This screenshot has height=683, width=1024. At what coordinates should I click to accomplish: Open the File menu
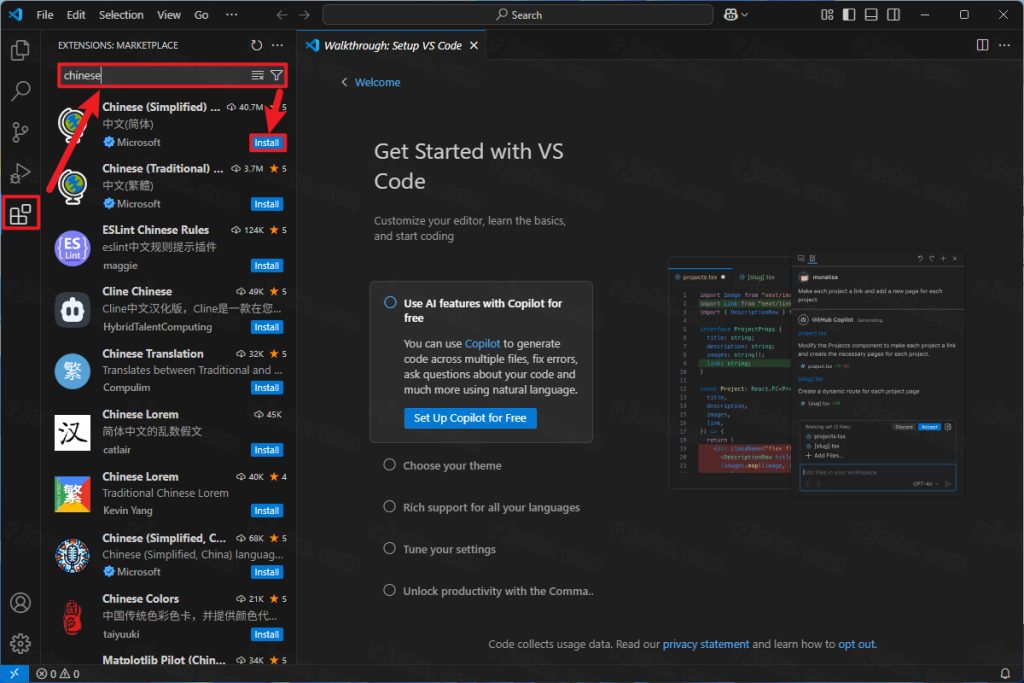tap(45, 15)
